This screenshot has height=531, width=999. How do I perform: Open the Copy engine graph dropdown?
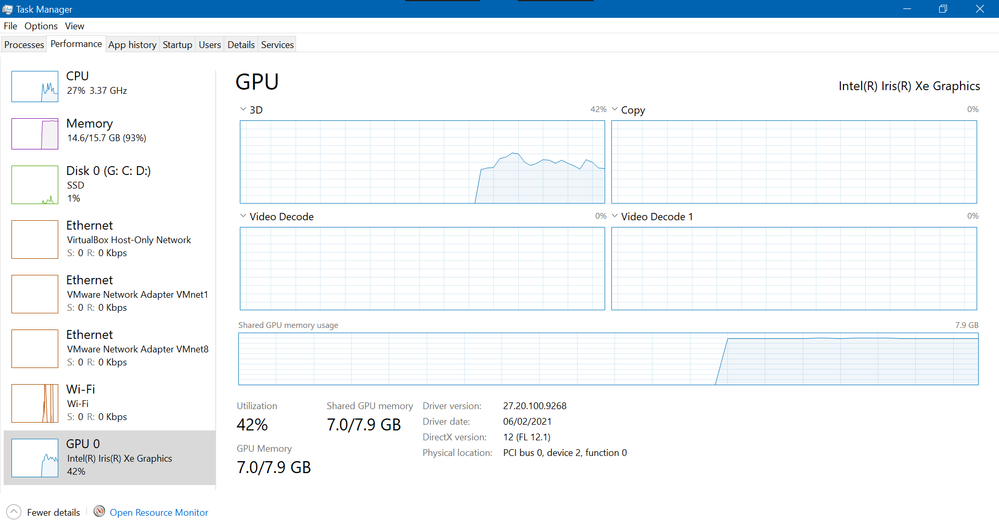[x=615, y=109]
